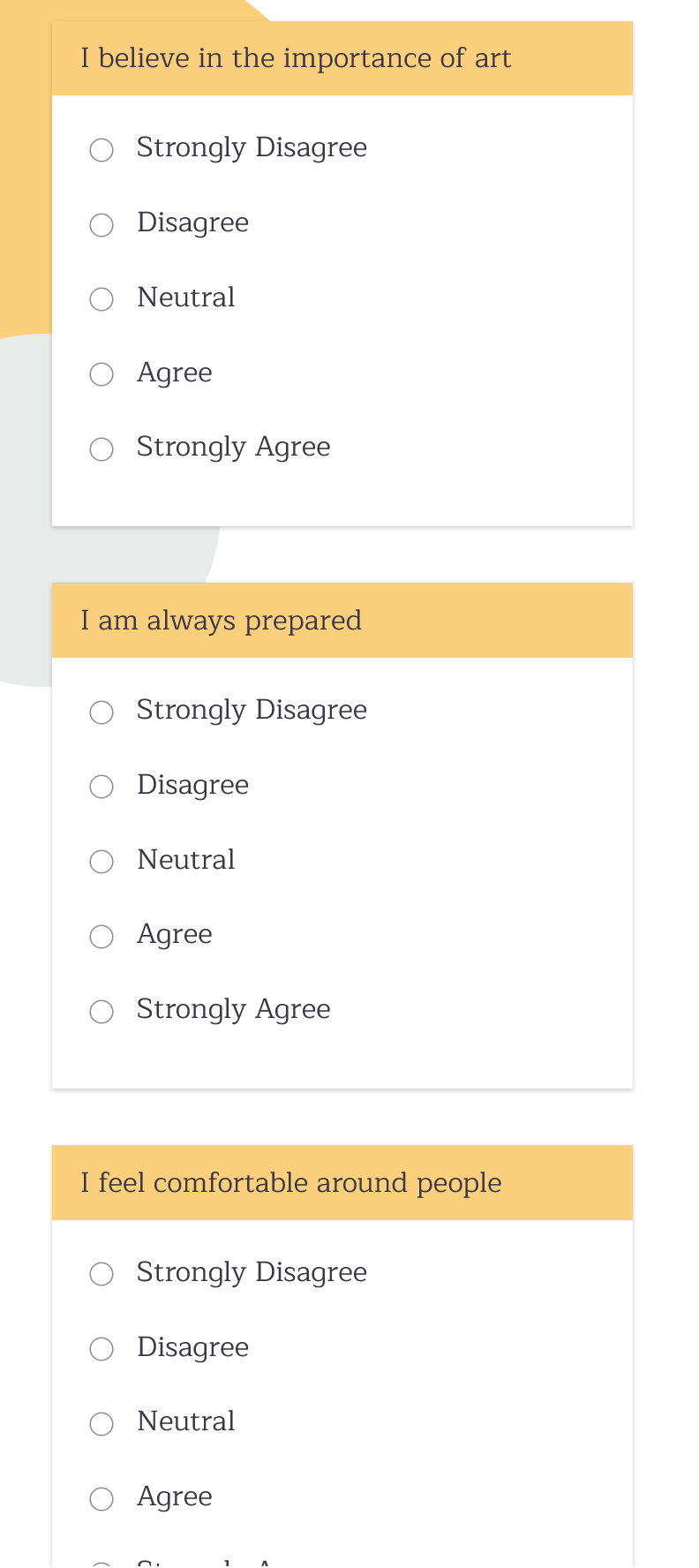Click the 'I am always prepared' question header
This screenshot has width=699, height=1568.
pyautogui.click(x=221, y=621)
